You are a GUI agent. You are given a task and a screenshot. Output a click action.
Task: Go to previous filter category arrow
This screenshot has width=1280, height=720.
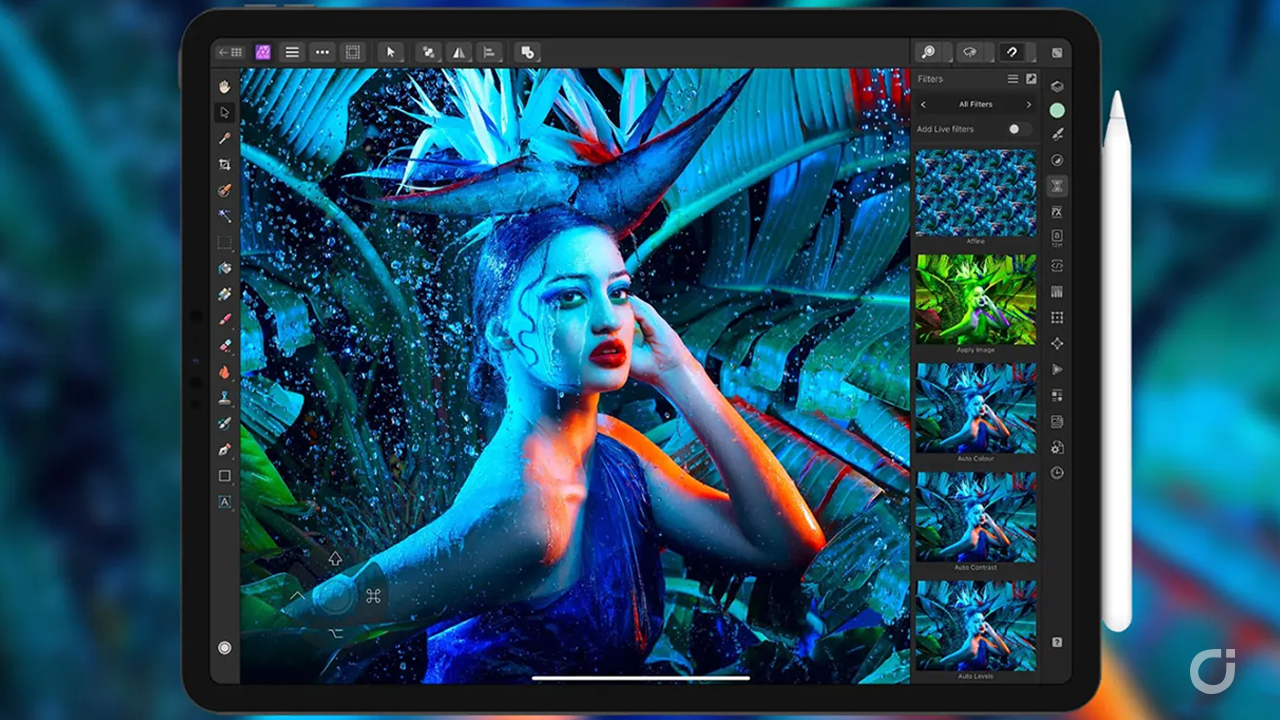(923, 104)
